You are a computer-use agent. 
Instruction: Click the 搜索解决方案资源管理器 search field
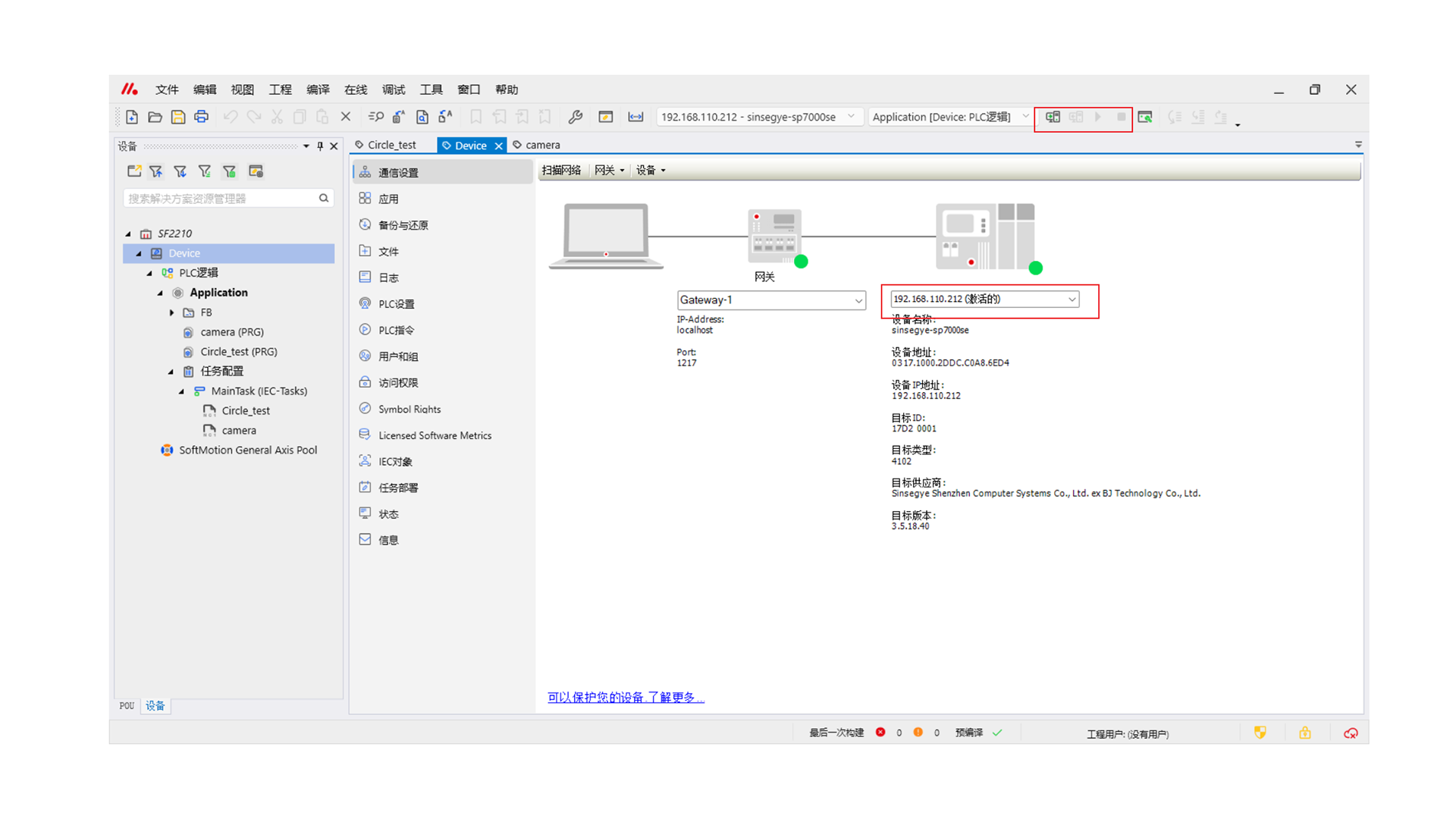tap(220, 199)
